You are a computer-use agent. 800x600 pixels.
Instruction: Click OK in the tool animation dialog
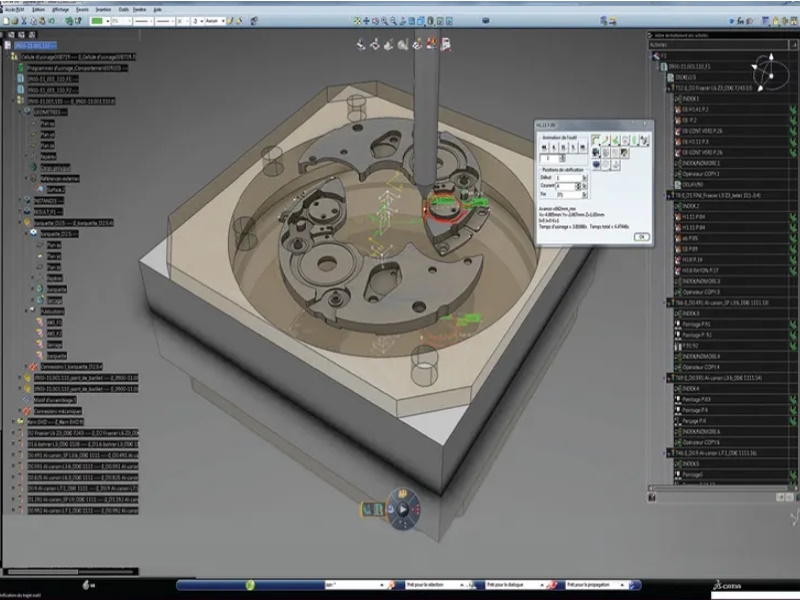click(641, 237)
